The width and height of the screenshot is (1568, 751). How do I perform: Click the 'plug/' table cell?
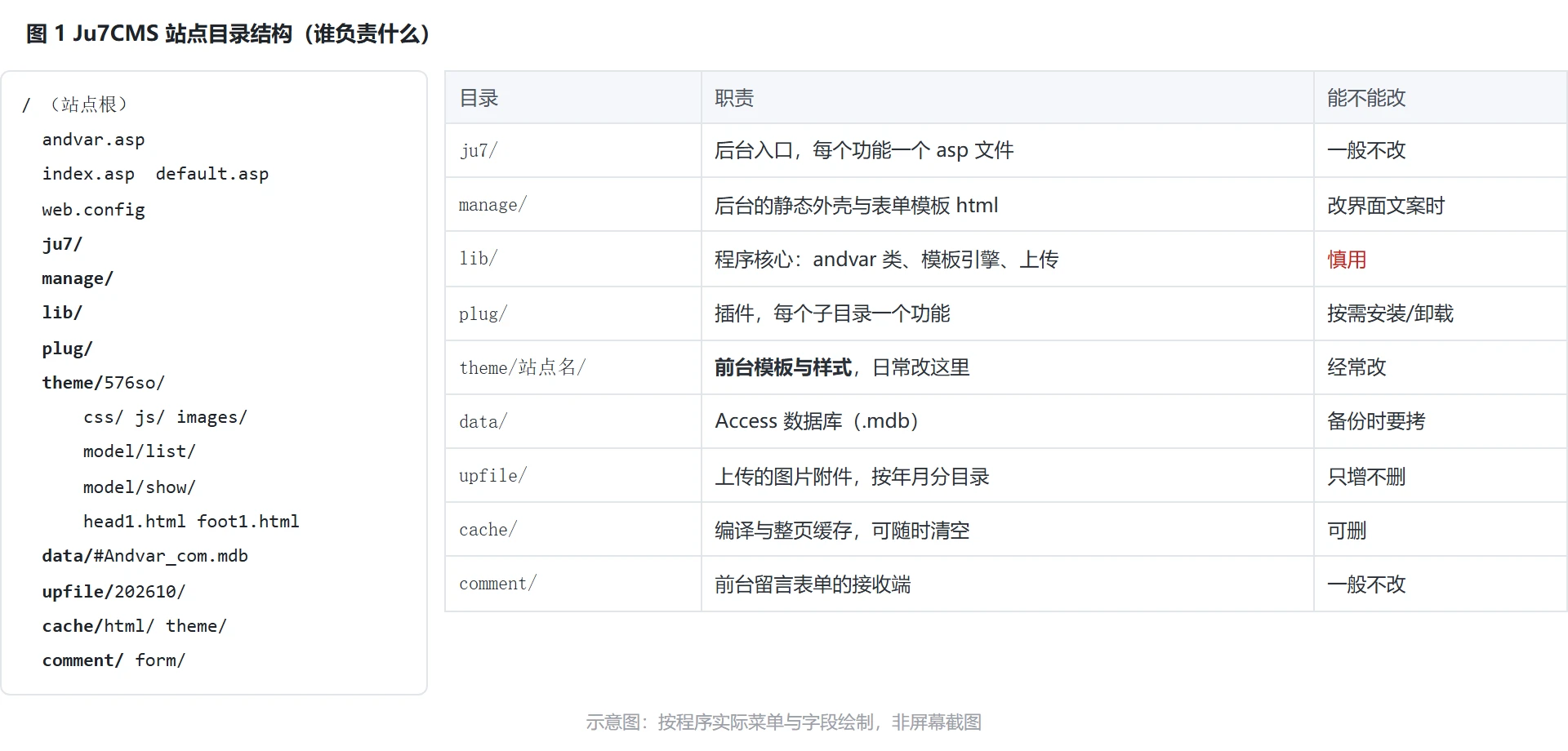point(573,313)
